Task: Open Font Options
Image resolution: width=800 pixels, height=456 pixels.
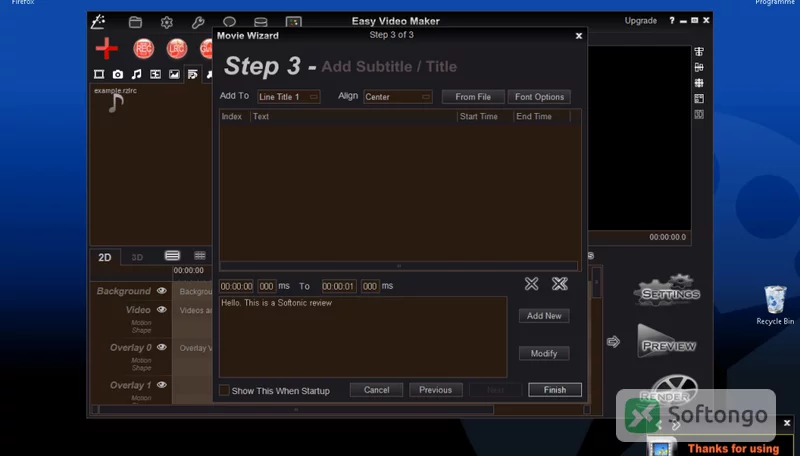Action: [x=539, y=97]
